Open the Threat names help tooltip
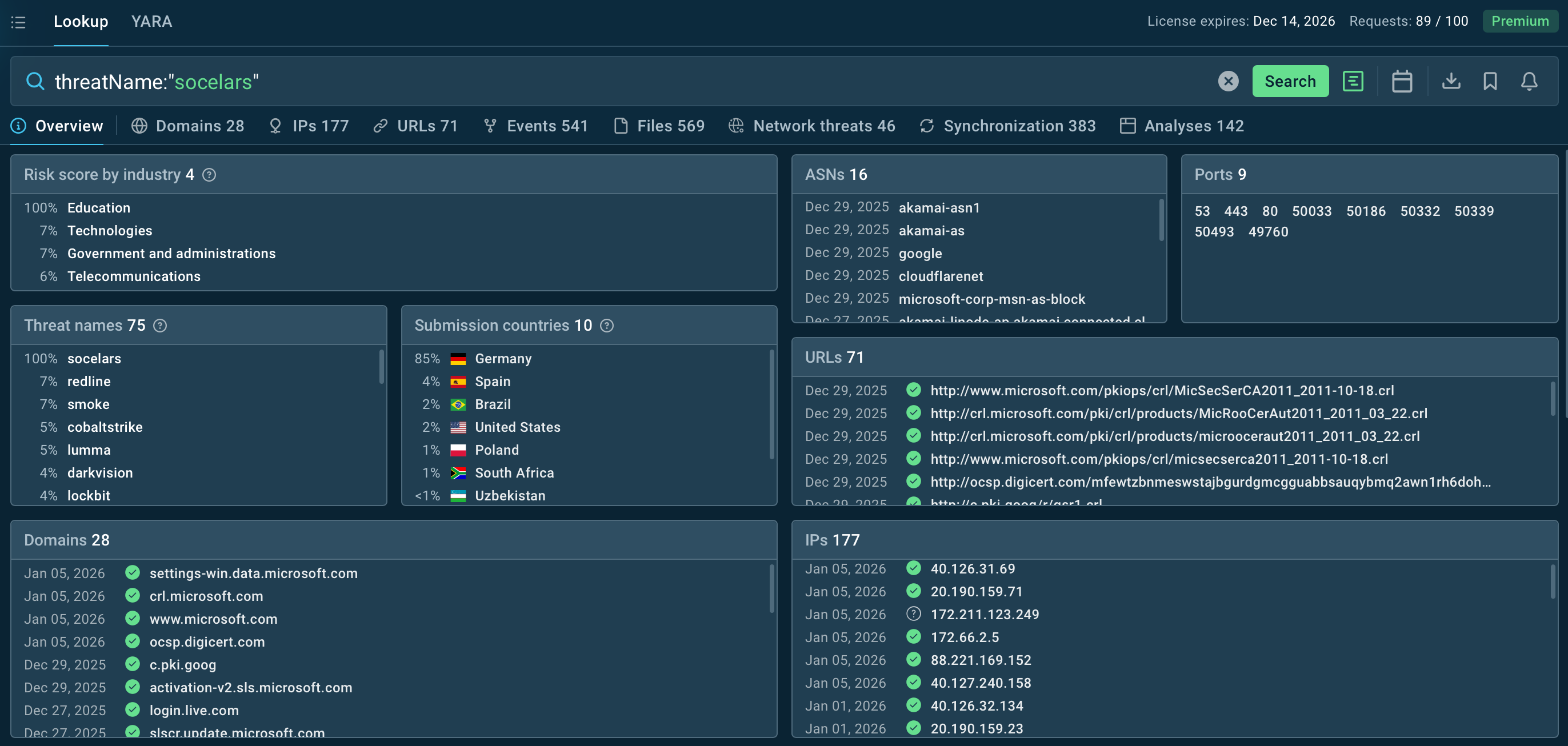 [161, 326]
